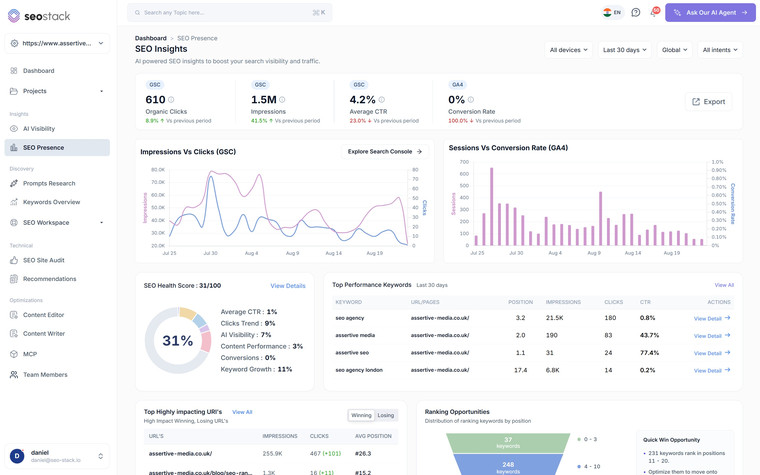Open the Recommendations icon
The image size is (760, 475).
pyautogui.click(x=14, y=279)
